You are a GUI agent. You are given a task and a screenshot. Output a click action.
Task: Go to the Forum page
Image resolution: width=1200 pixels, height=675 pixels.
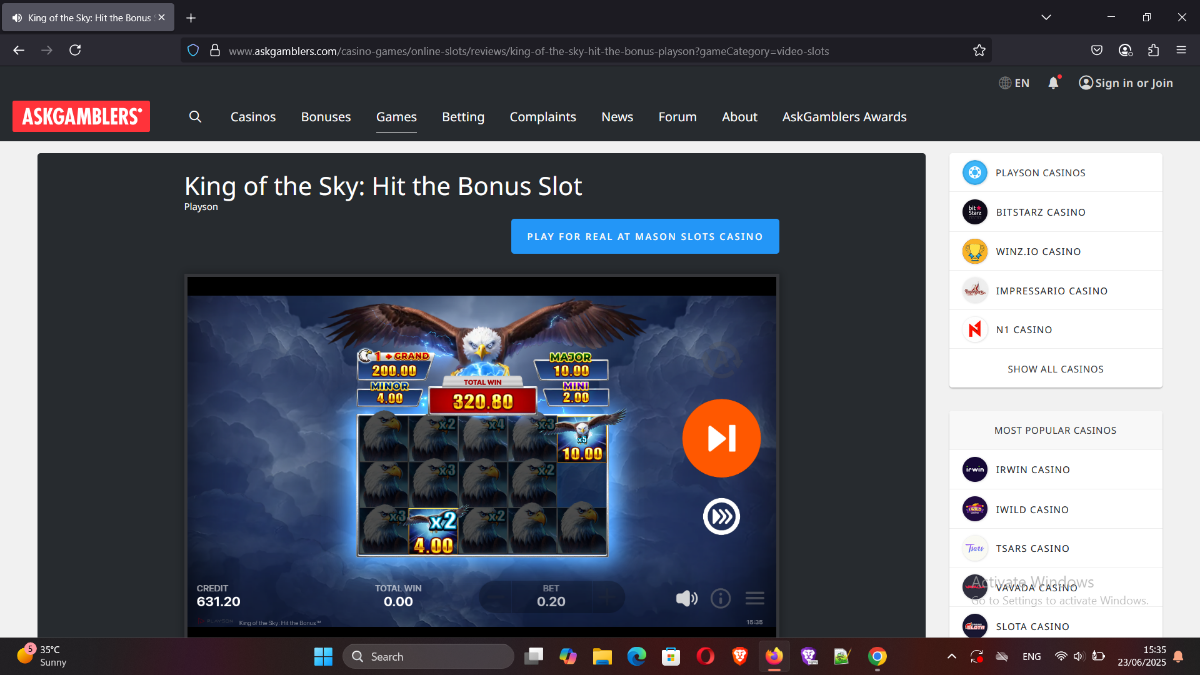677,117
